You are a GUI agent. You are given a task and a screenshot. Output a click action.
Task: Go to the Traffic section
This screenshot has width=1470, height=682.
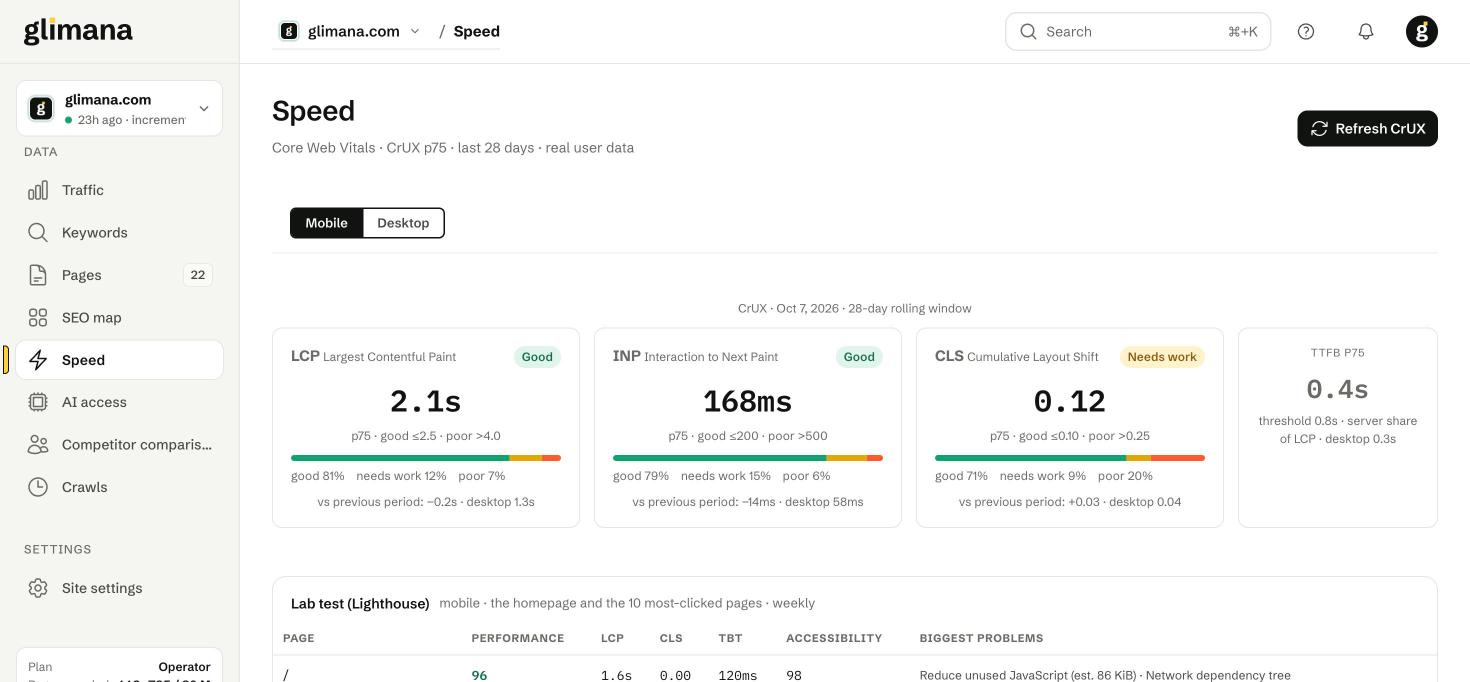[x=119, y=190]
